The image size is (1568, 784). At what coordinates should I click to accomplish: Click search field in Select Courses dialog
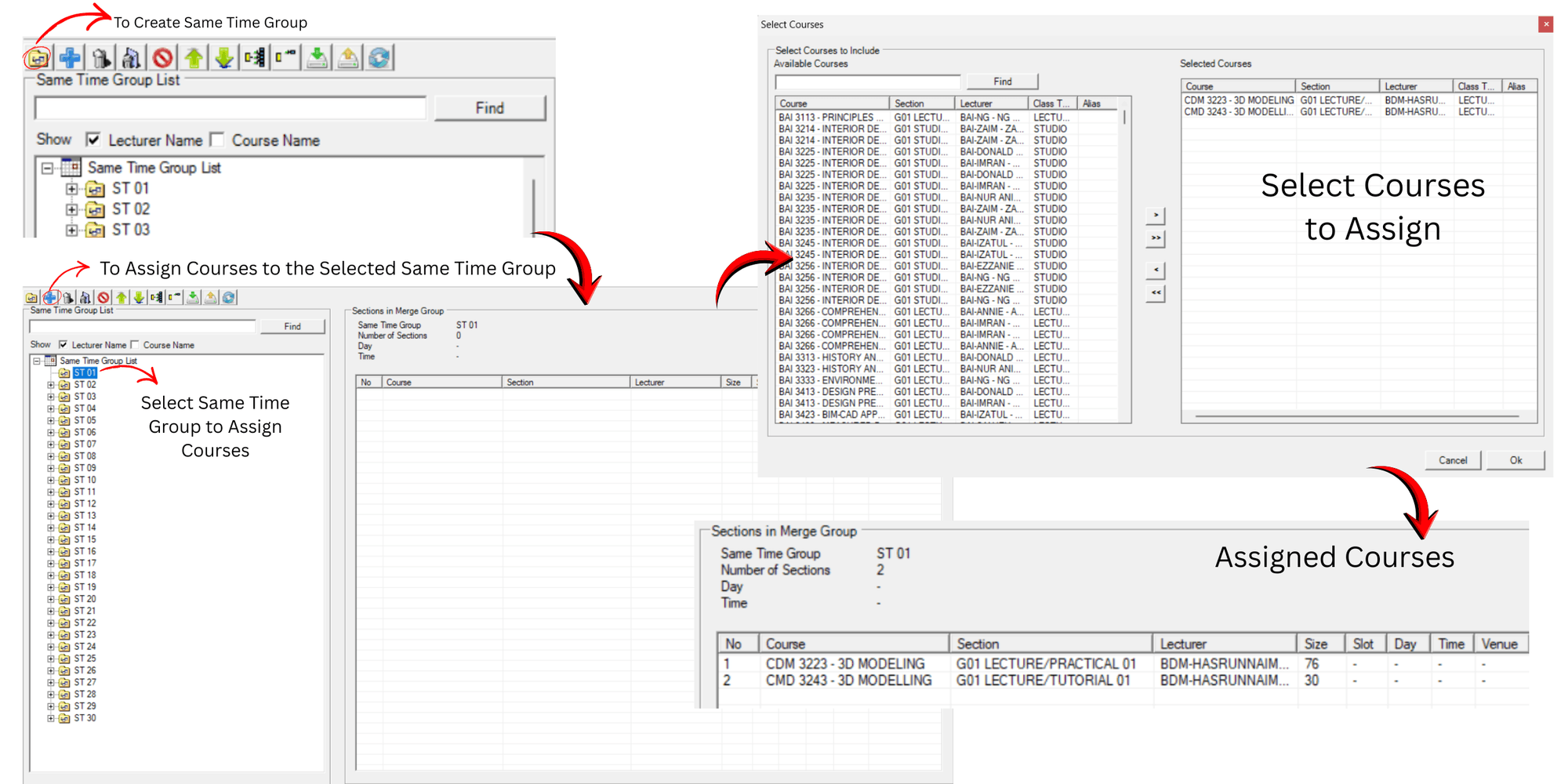pos(868,82)
